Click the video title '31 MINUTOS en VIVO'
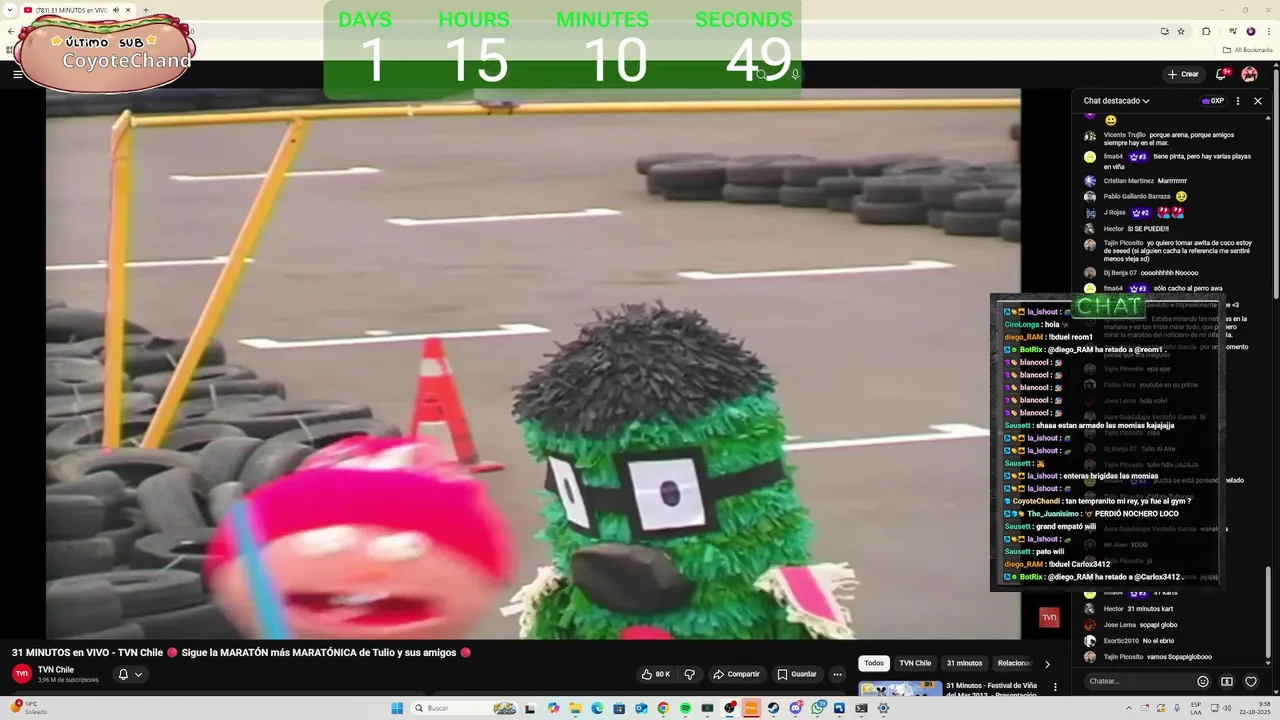1280x720 pixels. click(241, 652)
